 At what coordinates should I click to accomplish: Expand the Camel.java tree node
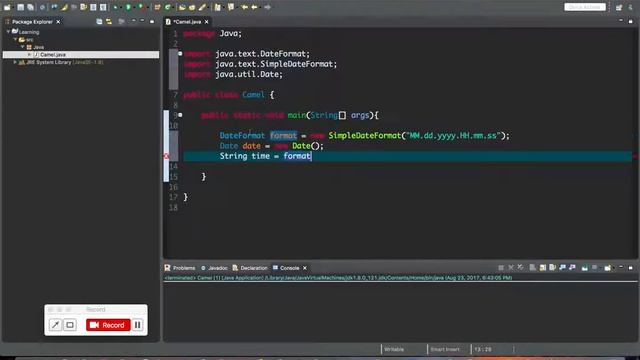[29, 54]
